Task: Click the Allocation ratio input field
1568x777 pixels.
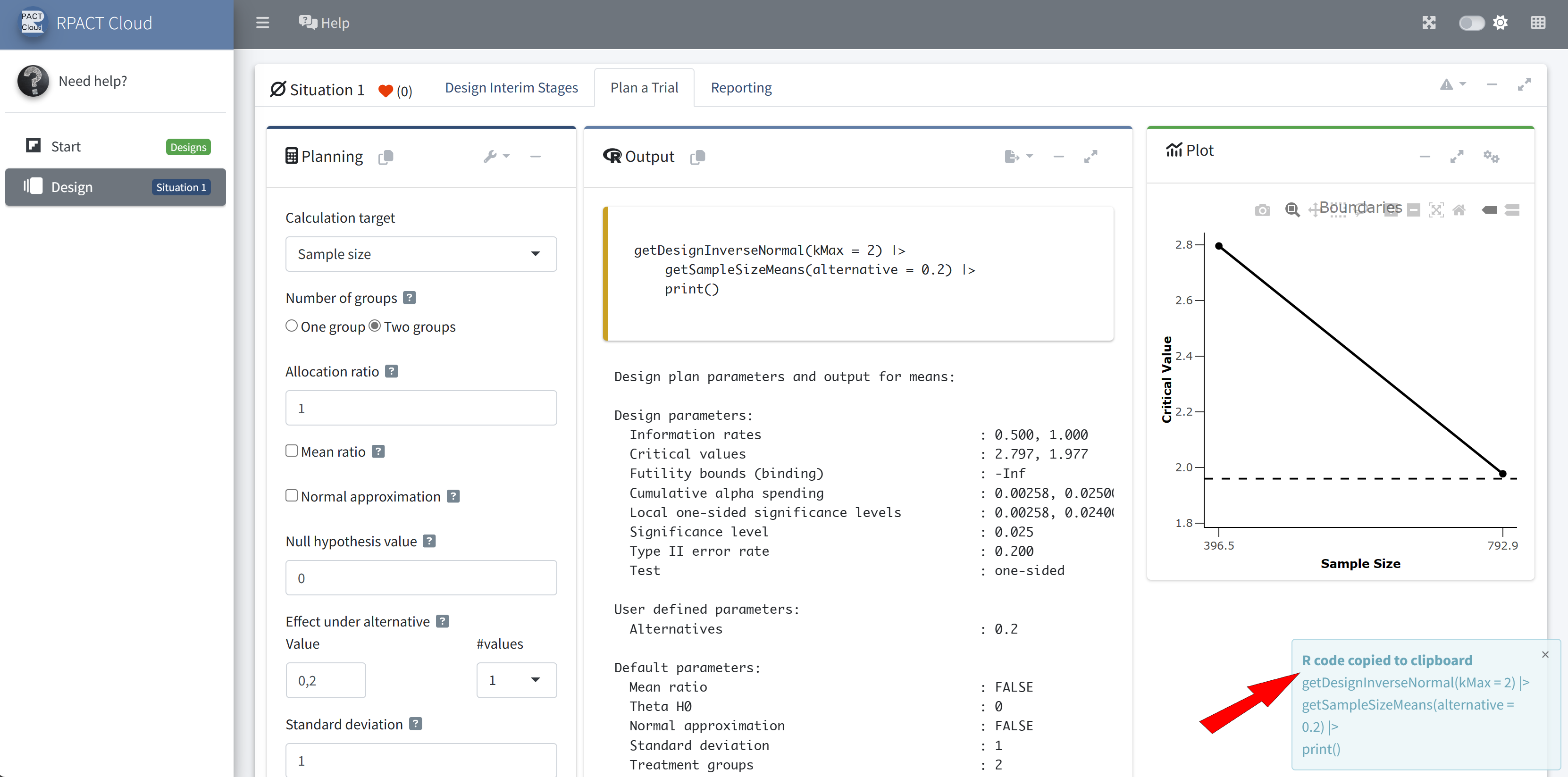Action: pos(420,408)
